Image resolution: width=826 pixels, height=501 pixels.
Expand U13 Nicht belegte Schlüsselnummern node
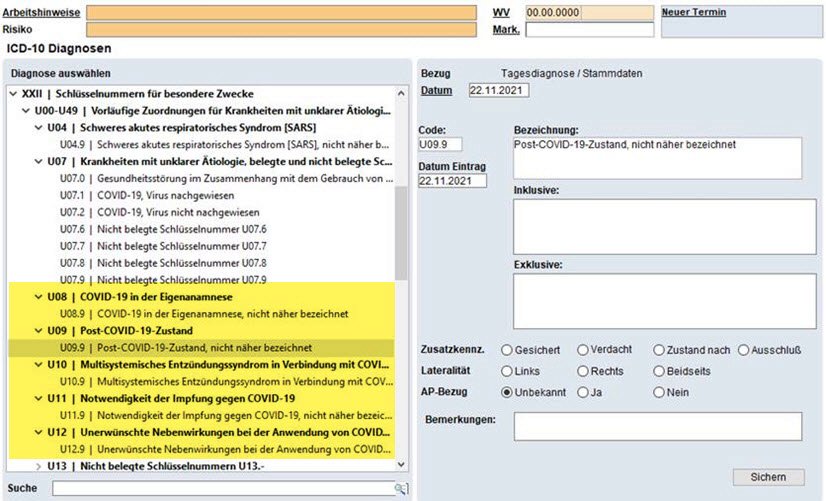(39, 466)
